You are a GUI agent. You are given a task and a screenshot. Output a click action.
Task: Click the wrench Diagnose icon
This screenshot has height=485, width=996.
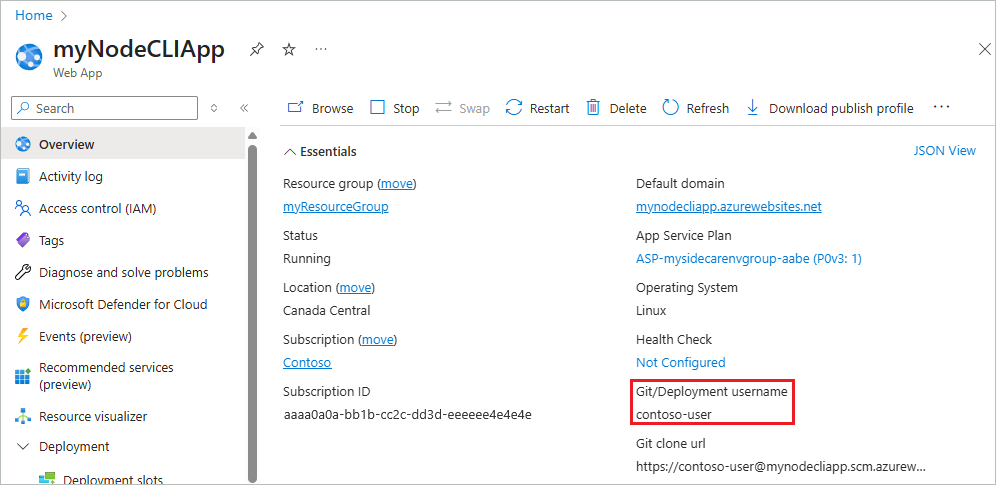pyautogui.click(x=23, y=272)
